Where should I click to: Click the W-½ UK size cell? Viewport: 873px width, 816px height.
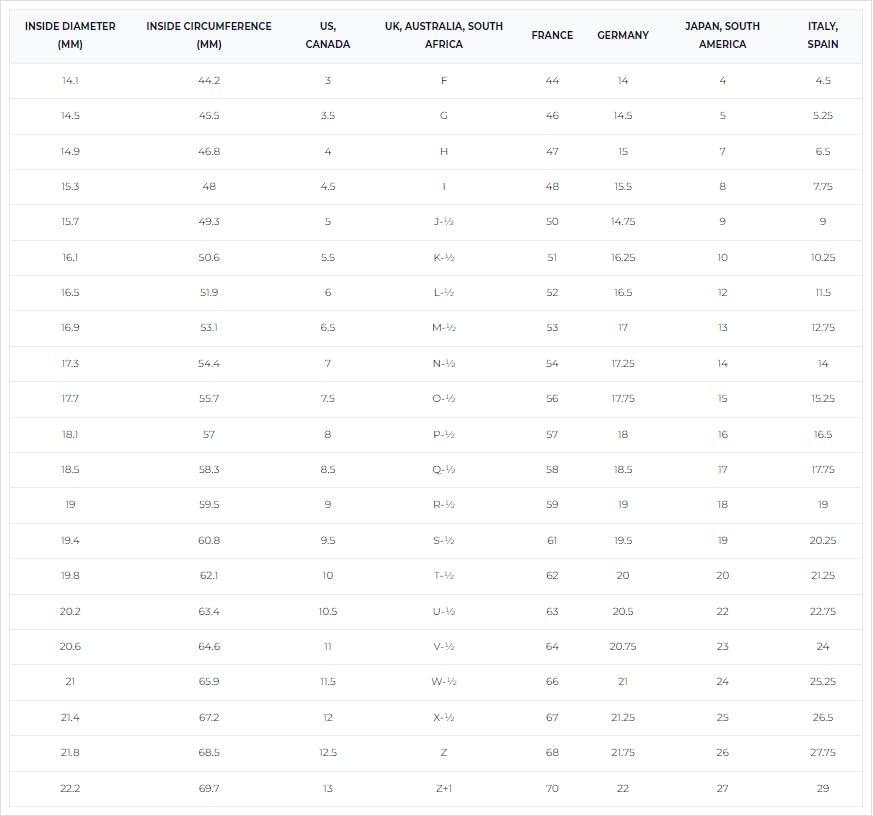[x=444, y=682]
